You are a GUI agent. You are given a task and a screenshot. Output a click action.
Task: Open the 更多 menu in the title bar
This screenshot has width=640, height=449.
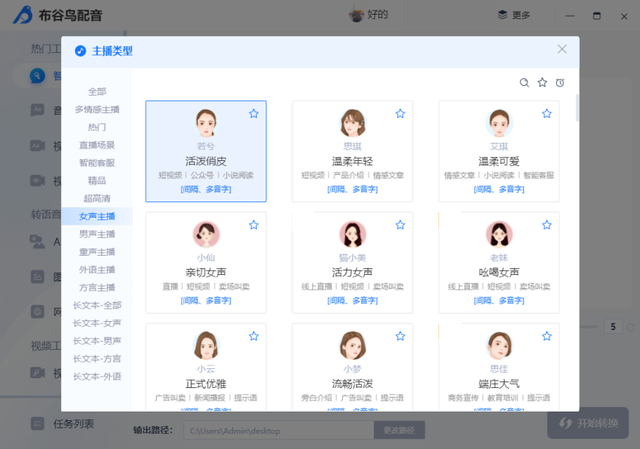point(514,16)
